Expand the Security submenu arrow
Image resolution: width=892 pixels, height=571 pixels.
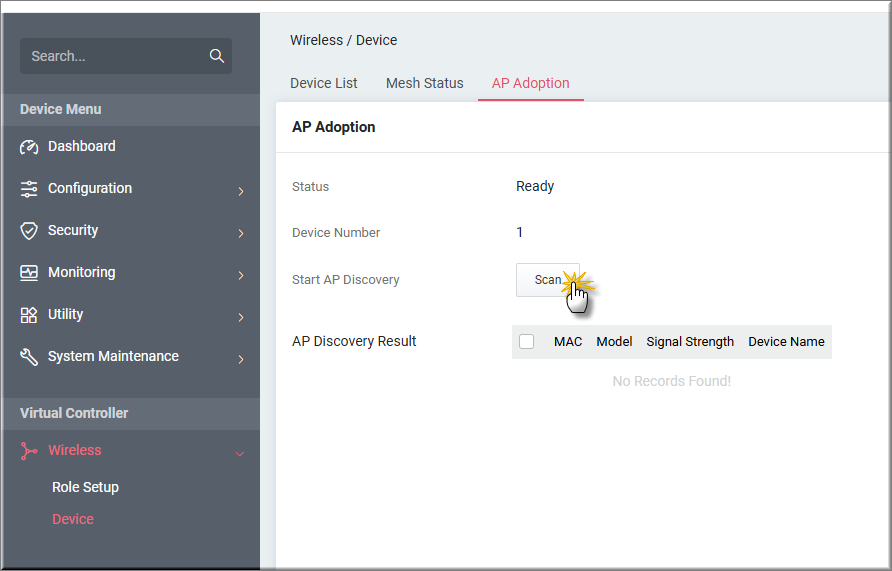[x=240, y=232]
